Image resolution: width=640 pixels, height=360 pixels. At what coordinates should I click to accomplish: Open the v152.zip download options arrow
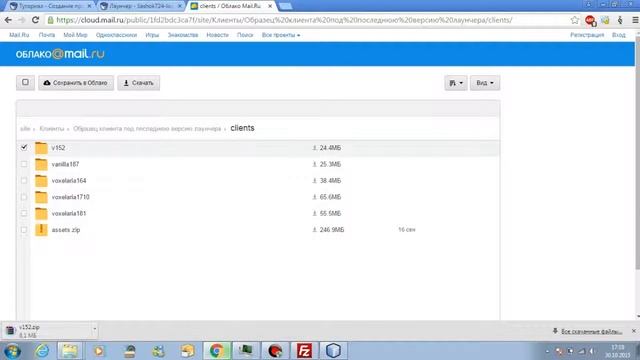tap(94, 329)
